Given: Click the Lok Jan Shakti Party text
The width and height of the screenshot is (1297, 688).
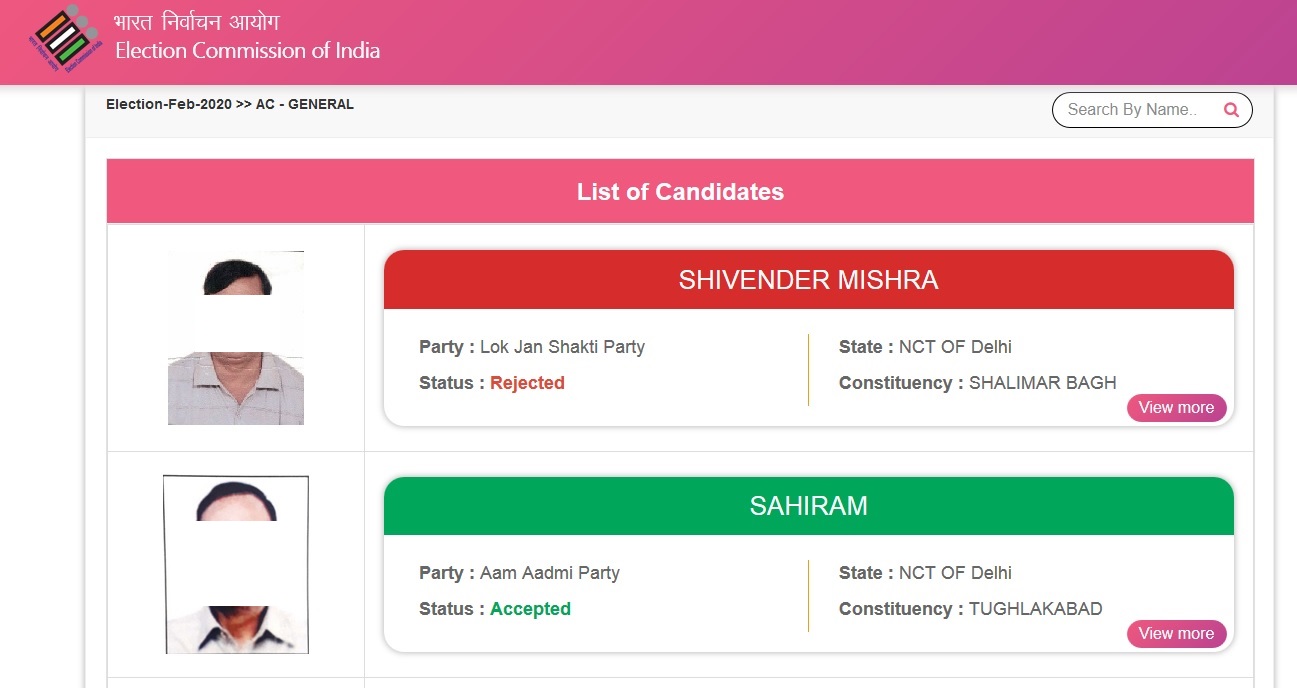Looking at the screenshot, I should (x=562, y=347).
